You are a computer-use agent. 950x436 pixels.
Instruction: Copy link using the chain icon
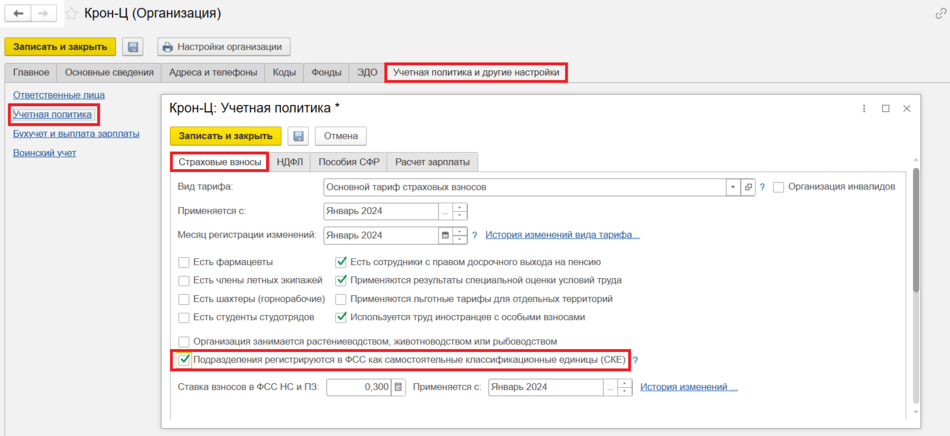click(941, 13)
